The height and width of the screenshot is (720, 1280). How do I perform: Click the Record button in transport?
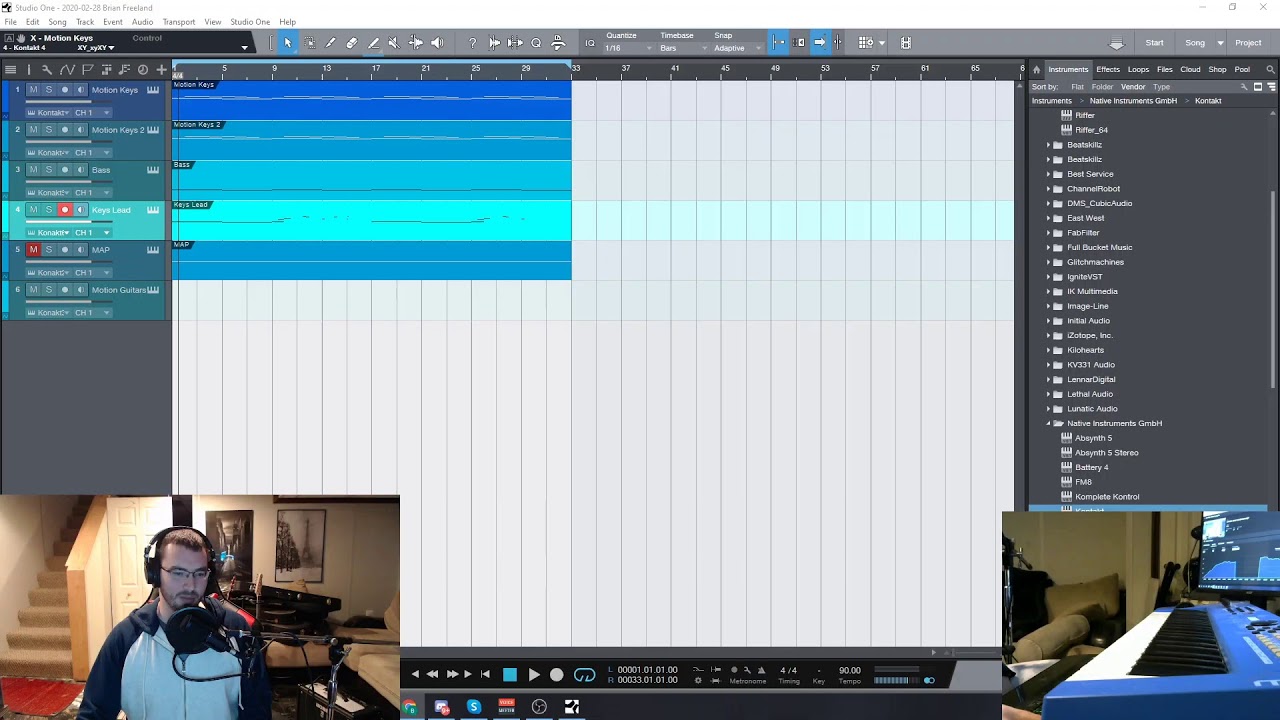[557, 675]
